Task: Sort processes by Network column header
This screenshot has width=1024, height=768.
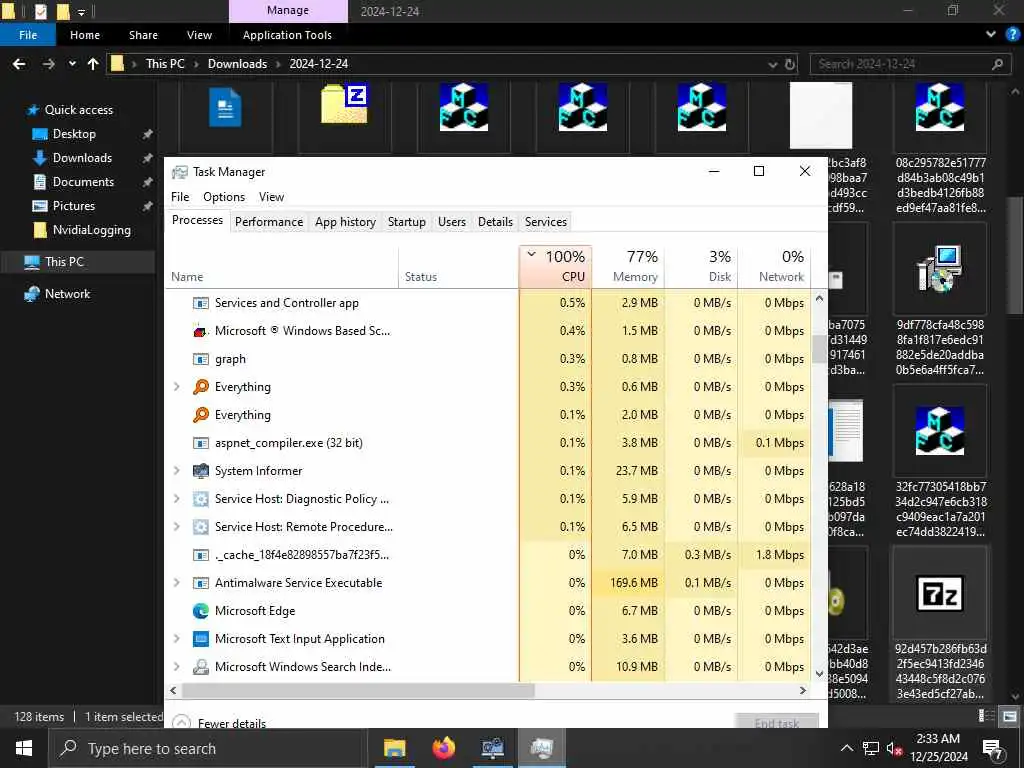Action: [775, 266]
